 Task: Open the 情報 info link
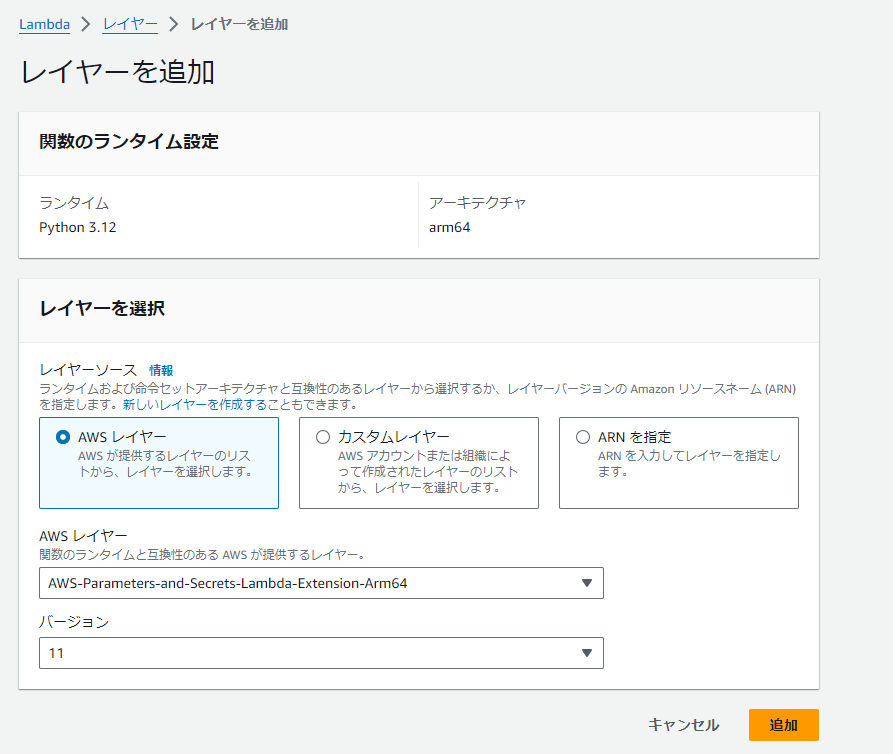[x=161, y=370]
